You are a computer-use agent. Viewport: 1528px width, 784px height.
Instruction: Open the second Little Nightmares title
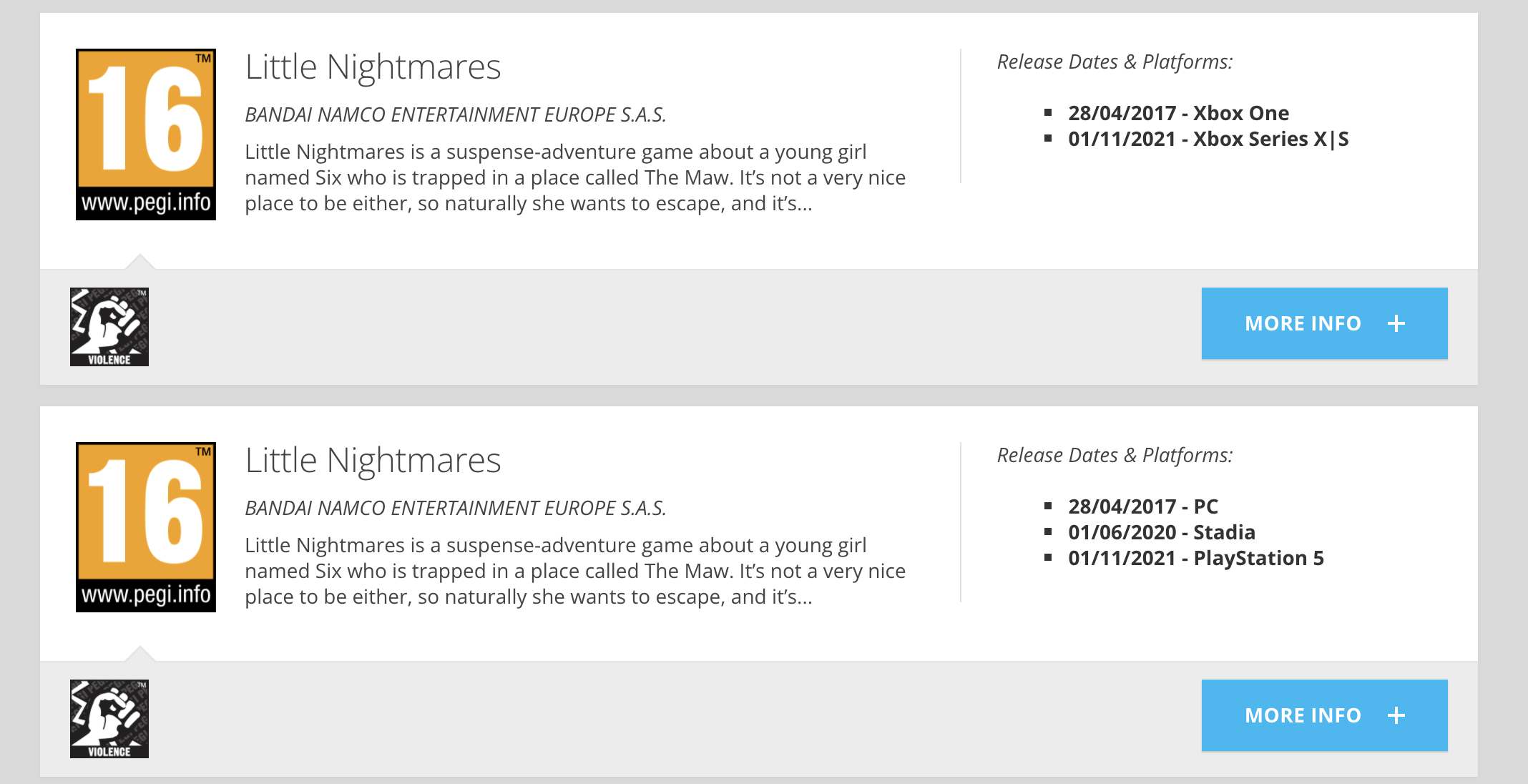(373, 461)
